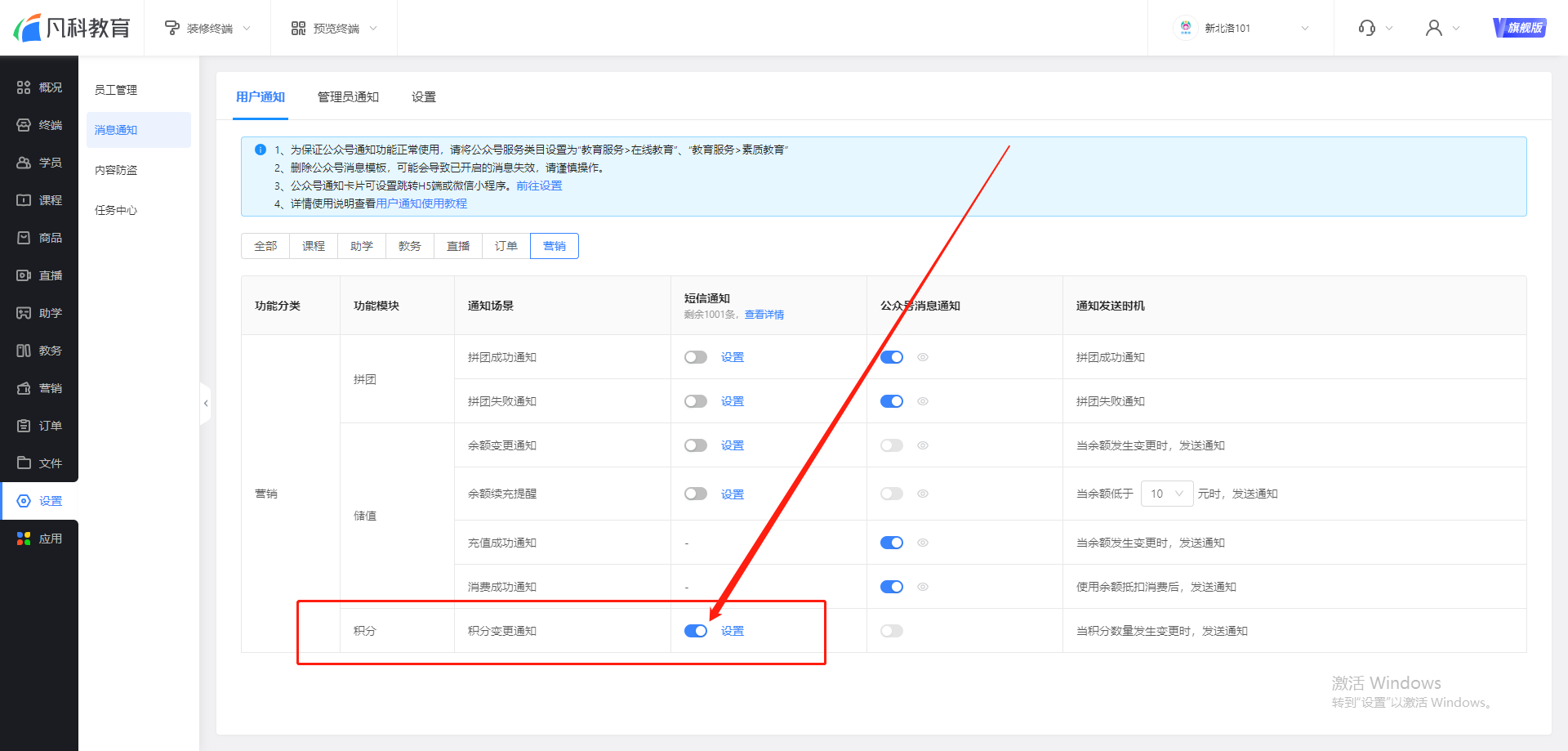1568x751 pixels.
Task: Open 内容防盗 in the submenu
Action: point(116,170)
